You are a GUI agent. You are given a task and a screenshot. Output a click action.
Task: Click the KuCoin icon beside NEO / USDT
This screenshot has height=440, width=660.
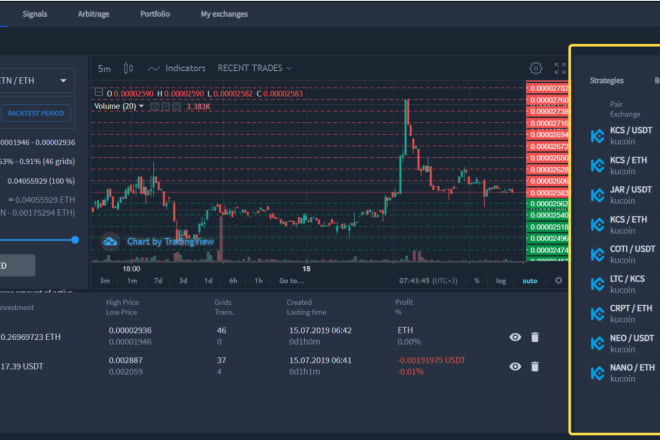click(598, 344)
